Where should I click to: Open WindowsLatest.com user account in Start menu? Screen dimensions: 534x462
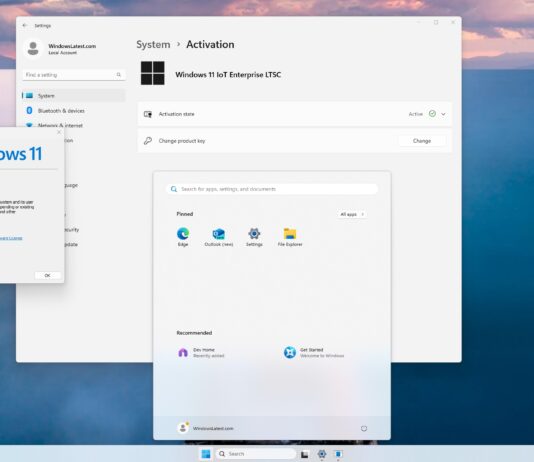click(x=206, y=428)
